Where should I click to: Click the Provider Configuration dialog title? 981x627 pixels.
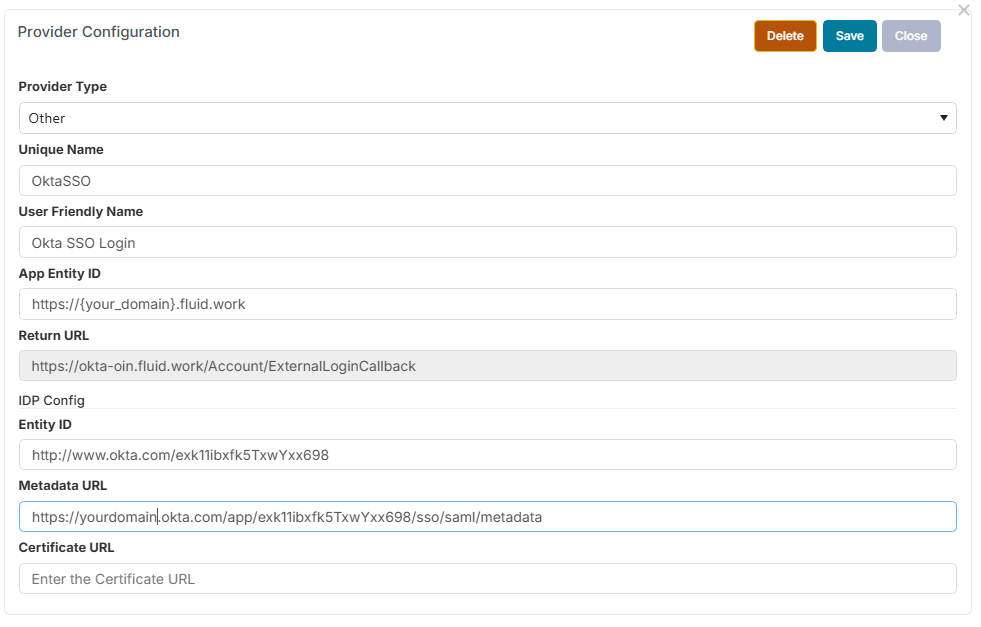coord(99,32)
